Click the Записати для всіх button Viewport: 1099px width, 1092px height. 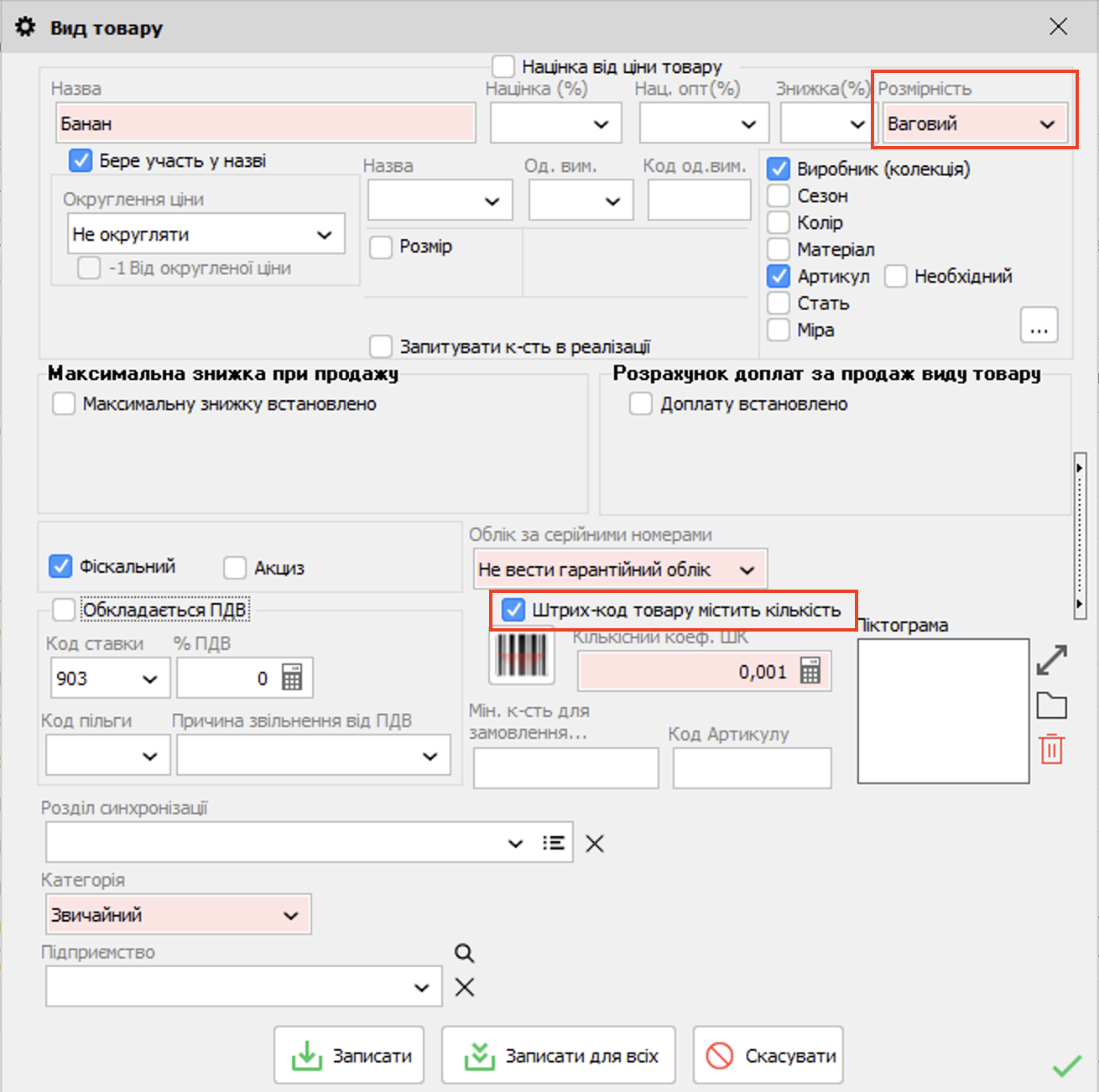(559, 1055)
